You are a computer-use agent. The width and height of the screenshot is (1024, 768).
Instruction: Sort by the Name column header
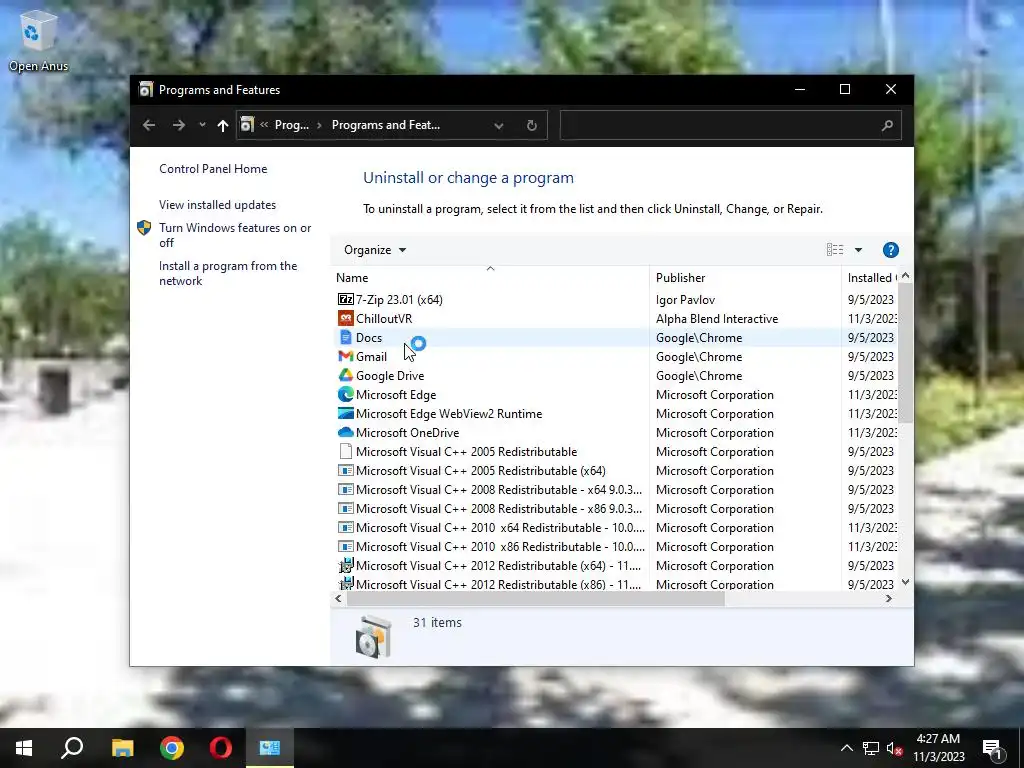[490, 278]
